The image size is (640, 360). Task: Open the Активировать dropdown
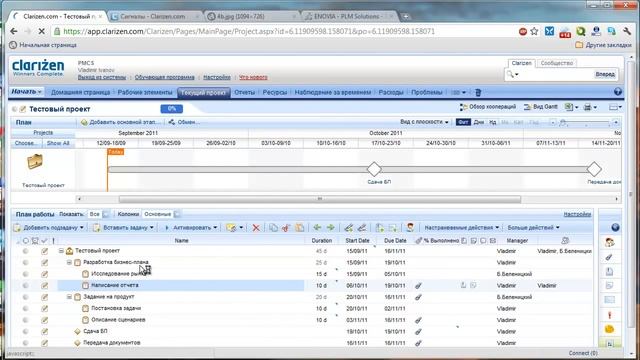tap(191, 228)
